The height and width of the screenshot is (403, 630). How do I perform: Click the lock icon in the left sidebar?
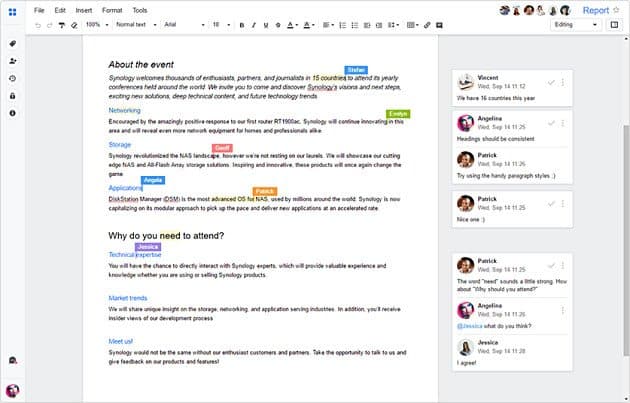pos(12,96)
